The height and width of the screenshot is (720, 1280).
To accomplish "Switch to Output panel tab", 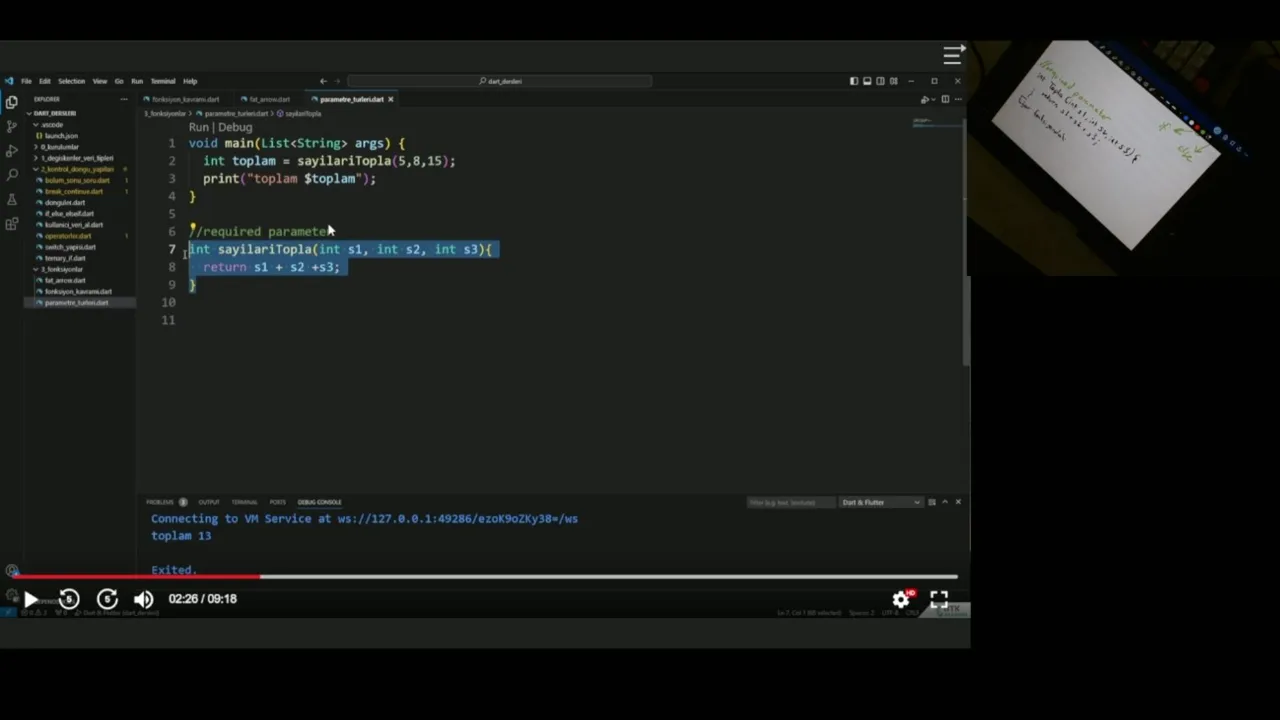I will coord(209,502).
